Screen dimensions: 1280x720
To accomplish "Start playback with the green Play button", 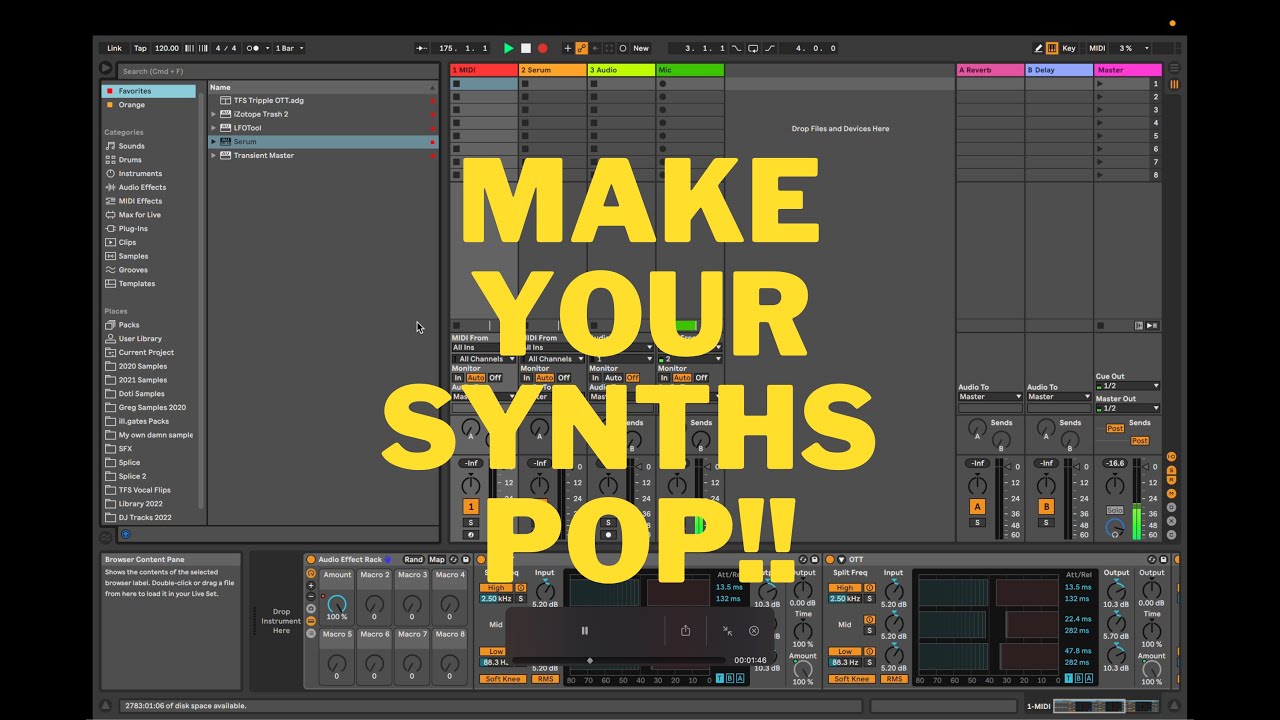I will [509, 48].
